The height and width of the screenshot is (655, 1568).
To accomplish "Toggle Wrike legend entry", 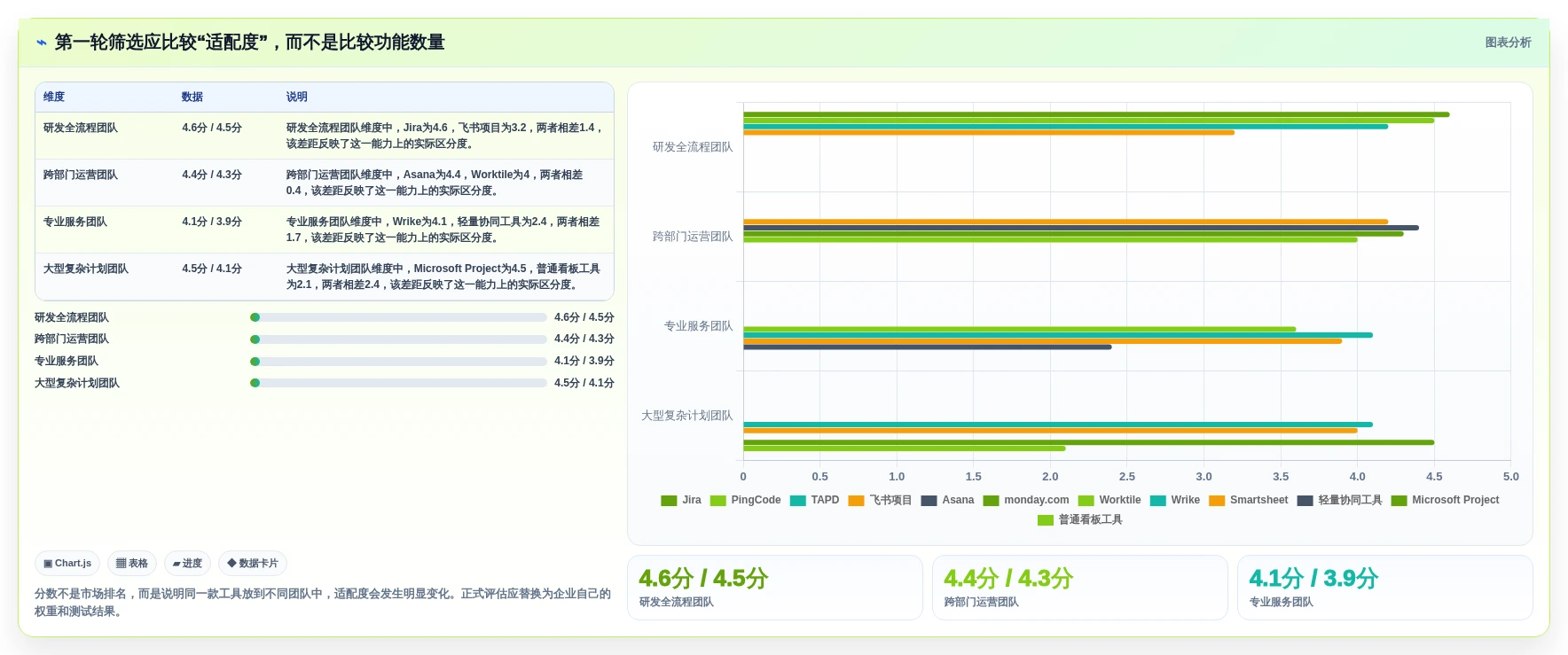I will pos(1174,500).
